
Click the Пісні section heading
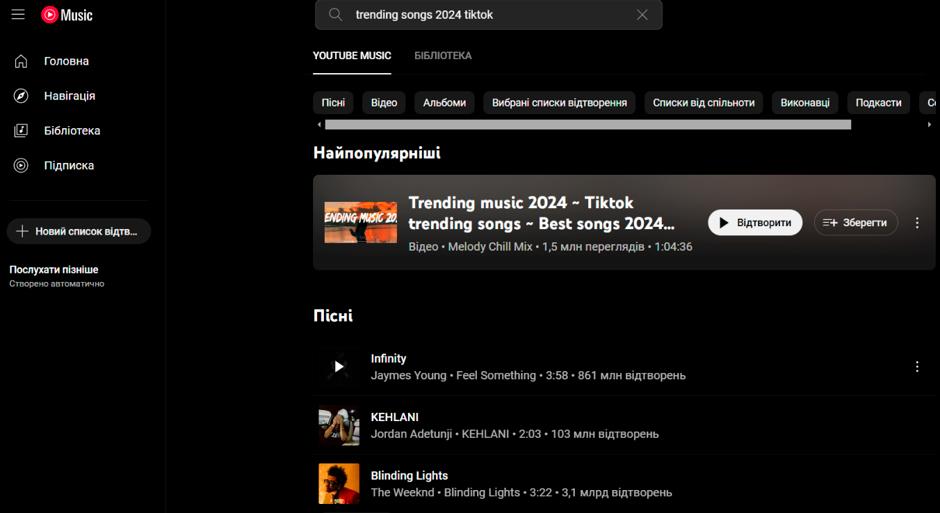tap(333, 316)
